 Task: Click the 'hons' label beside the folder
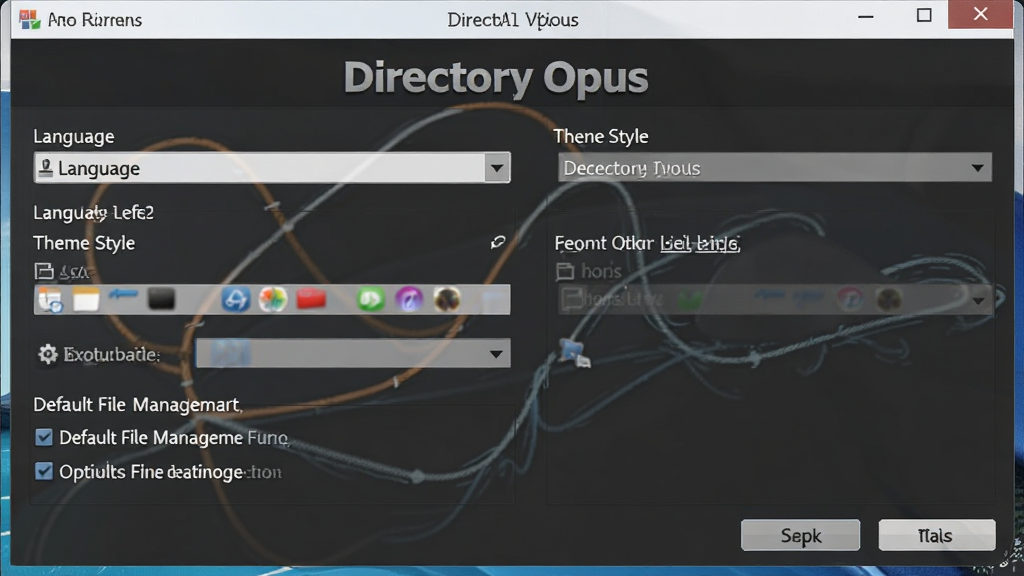point(601,271)
